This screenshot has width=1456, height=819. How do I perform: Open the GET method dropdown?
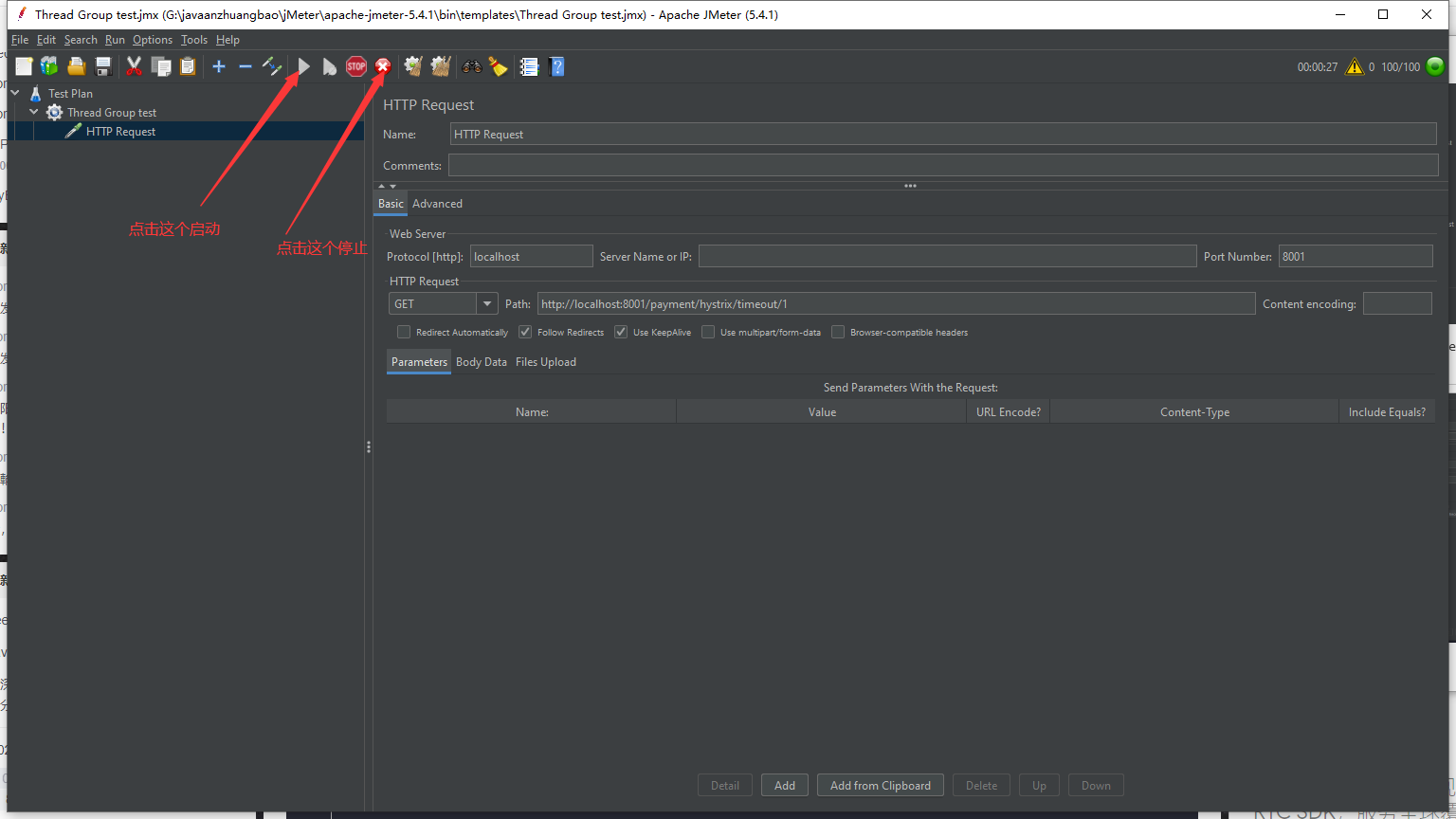coord(487,304)
